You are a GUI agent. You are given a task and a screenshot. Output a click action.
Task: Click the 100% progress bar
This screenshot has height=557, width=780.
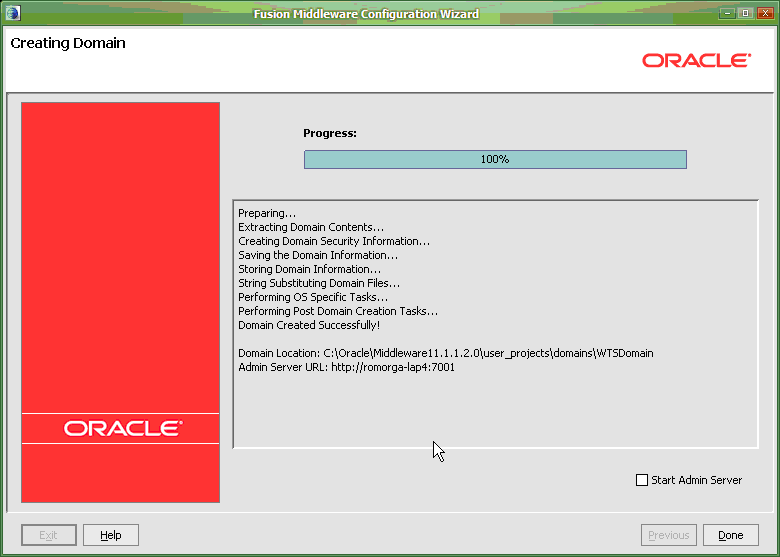coord(495,160)
